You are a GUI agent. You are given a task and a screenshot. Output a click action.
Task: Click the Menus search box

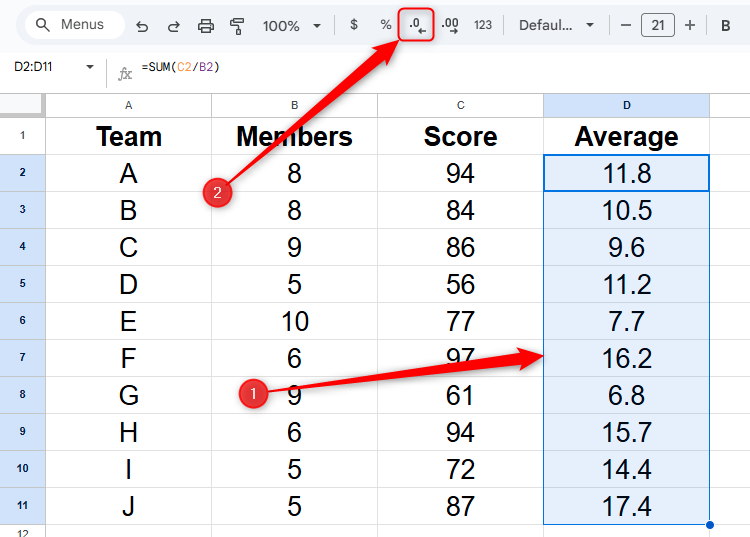click(74, 25)
